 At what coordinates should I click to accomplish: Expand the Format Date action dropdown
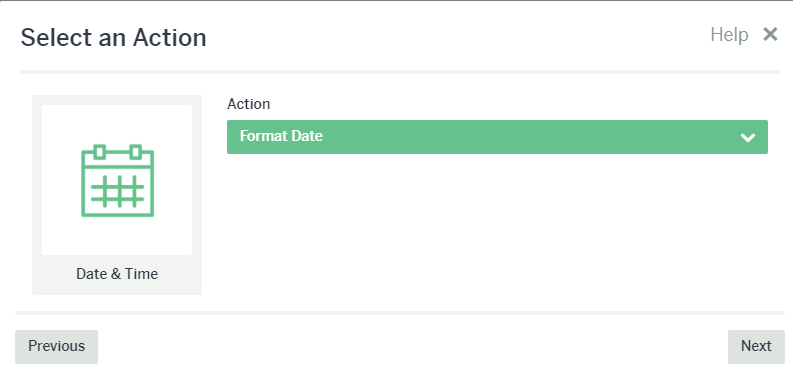pos(497,137)
